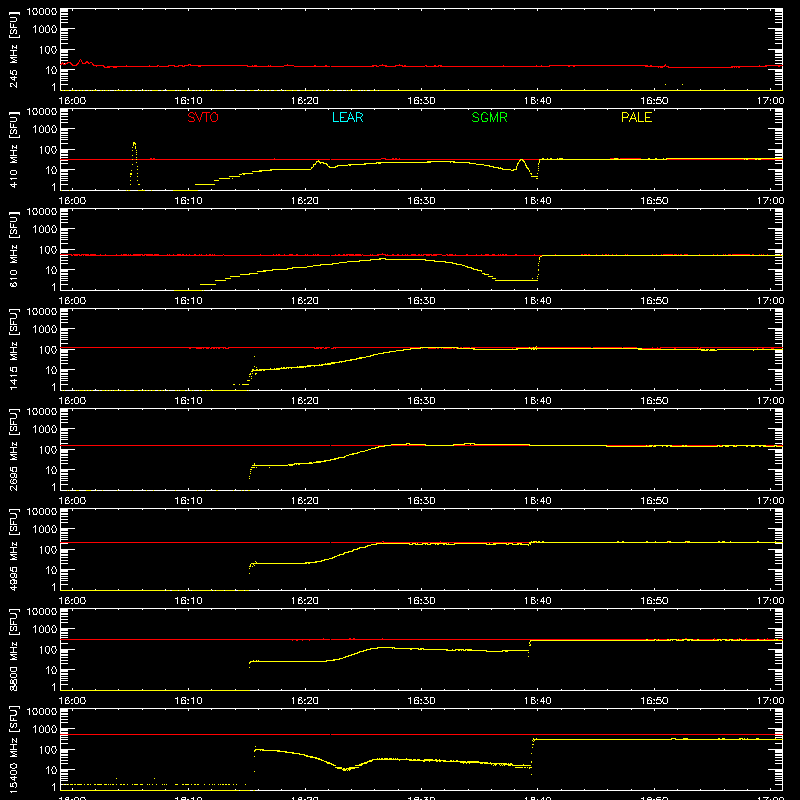The height and width of the screenshot is (800, 800).
Task: Click 16:20 time label under 1415 MHz panel
Action: tap(305, 401)
